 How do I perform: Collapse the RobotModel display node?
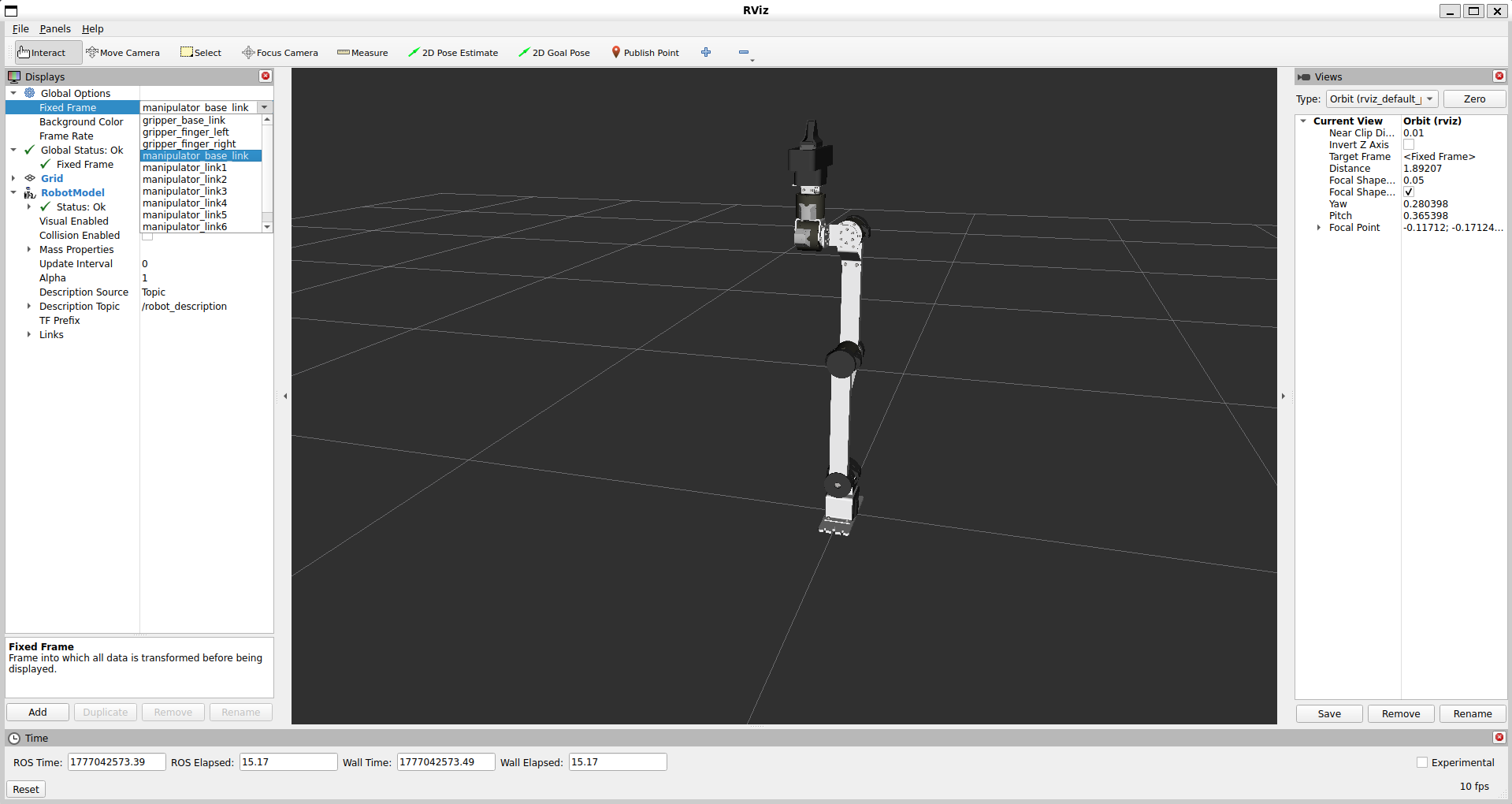click(x=13, y=192)
